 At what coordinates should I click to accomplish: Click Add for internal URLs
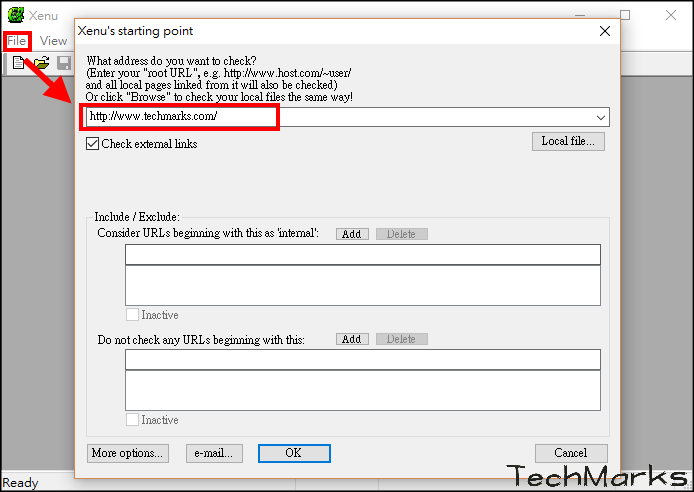click(x=351, y=234)
